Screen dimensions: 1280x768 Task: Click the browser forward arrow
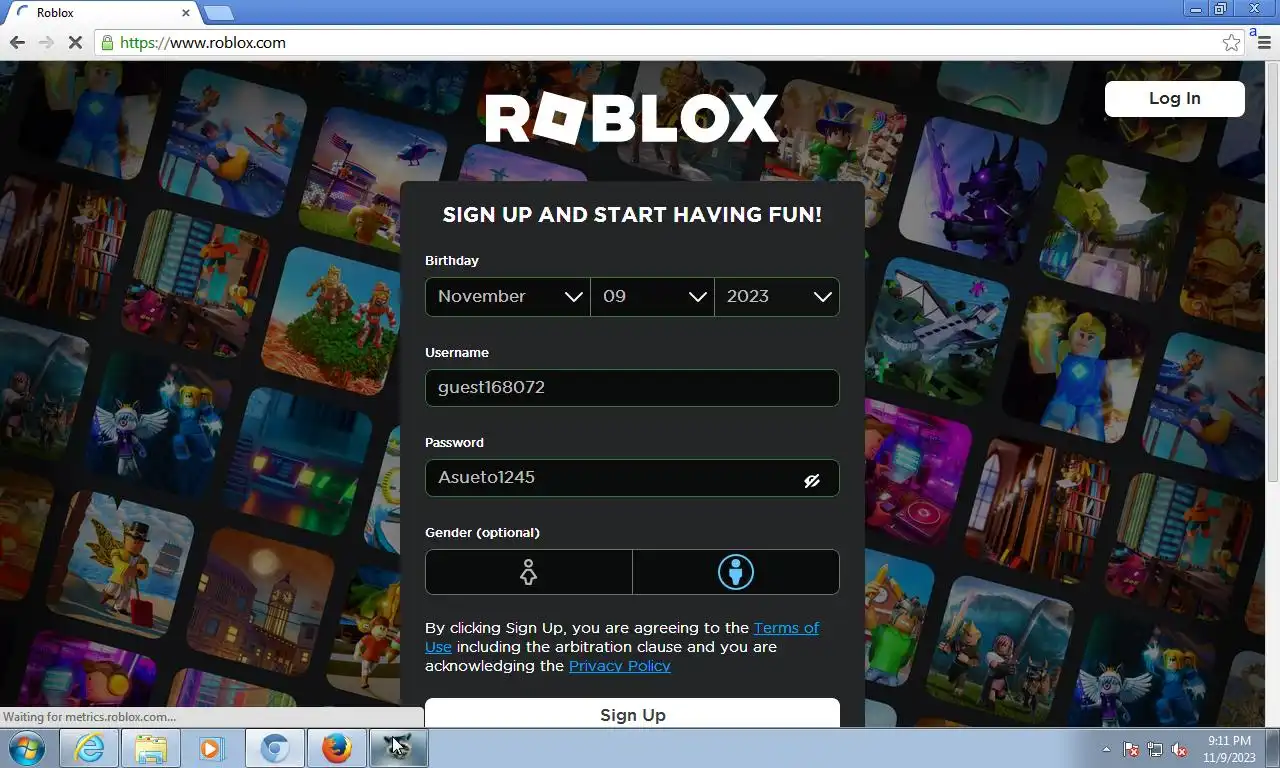click(x=46, y=42)
